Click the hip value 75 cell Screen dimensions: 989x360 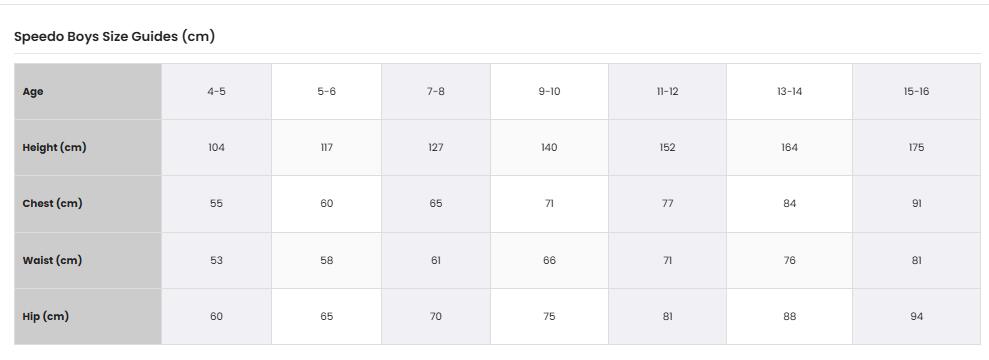(549, 316)
